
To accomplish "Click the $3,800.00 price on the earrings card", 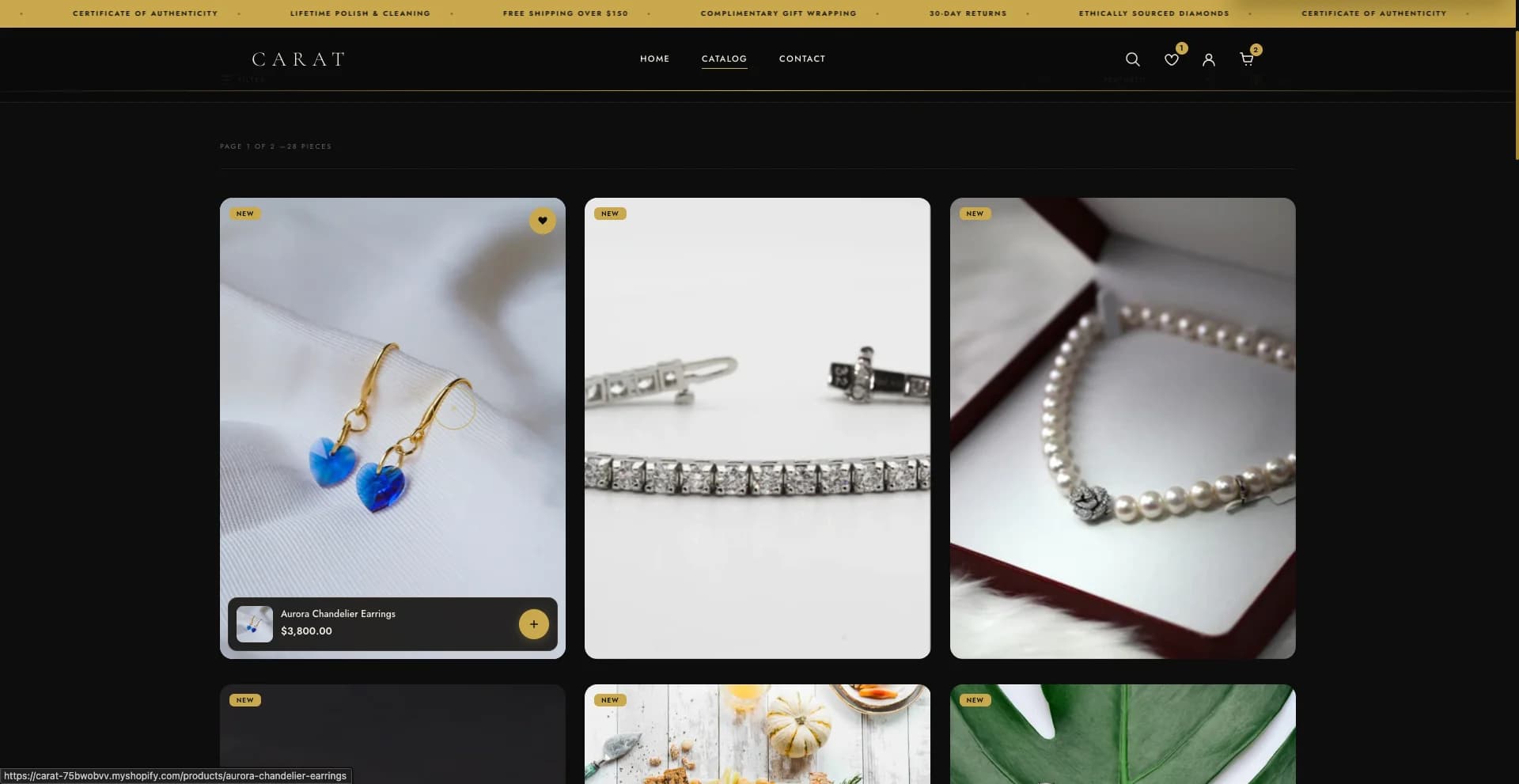I will [x=306, y=631].
